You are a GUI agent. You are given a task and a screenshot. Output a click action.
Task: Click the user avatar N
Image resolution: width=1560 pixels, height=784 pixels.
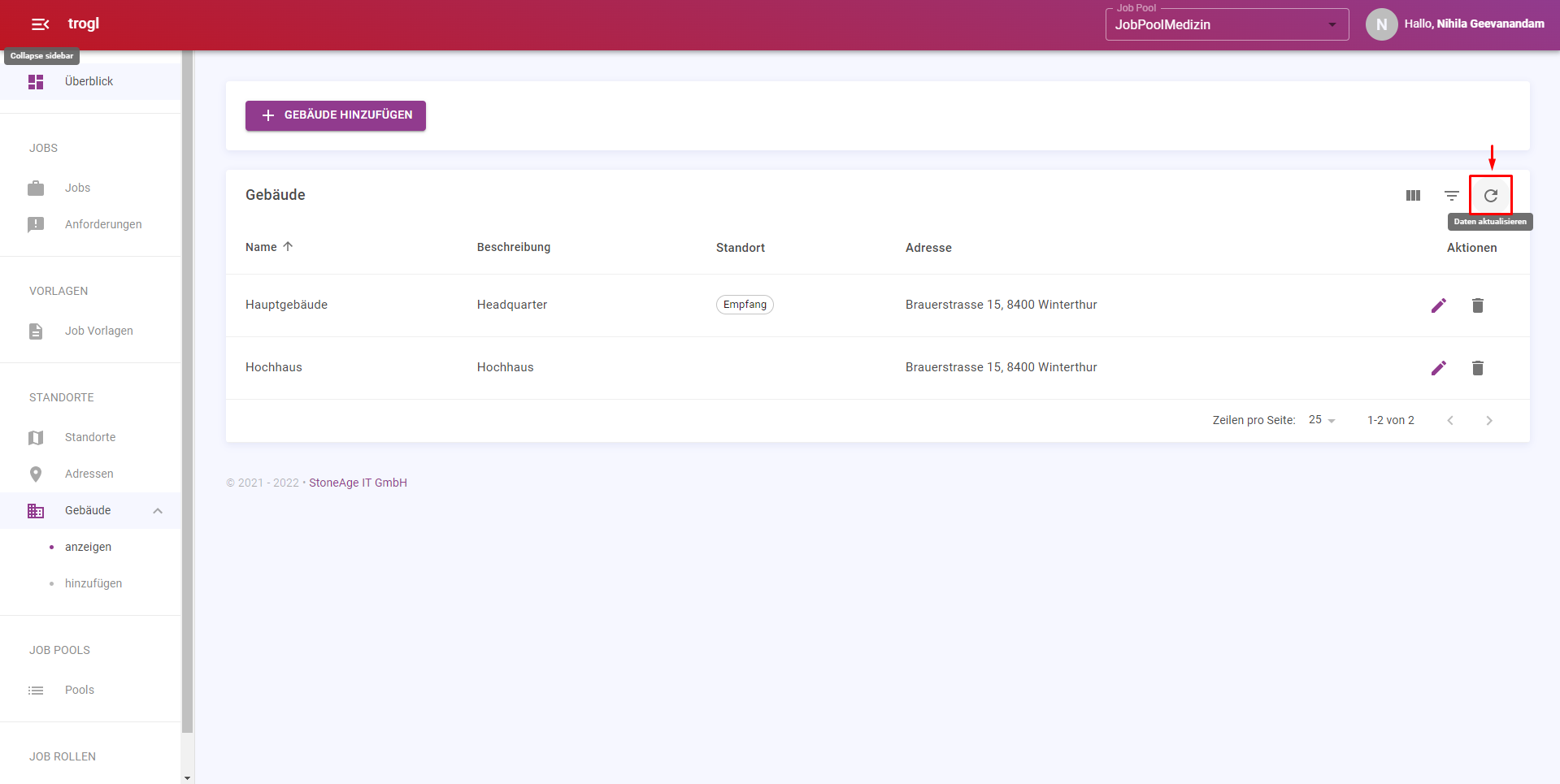tap(1382, 24)
